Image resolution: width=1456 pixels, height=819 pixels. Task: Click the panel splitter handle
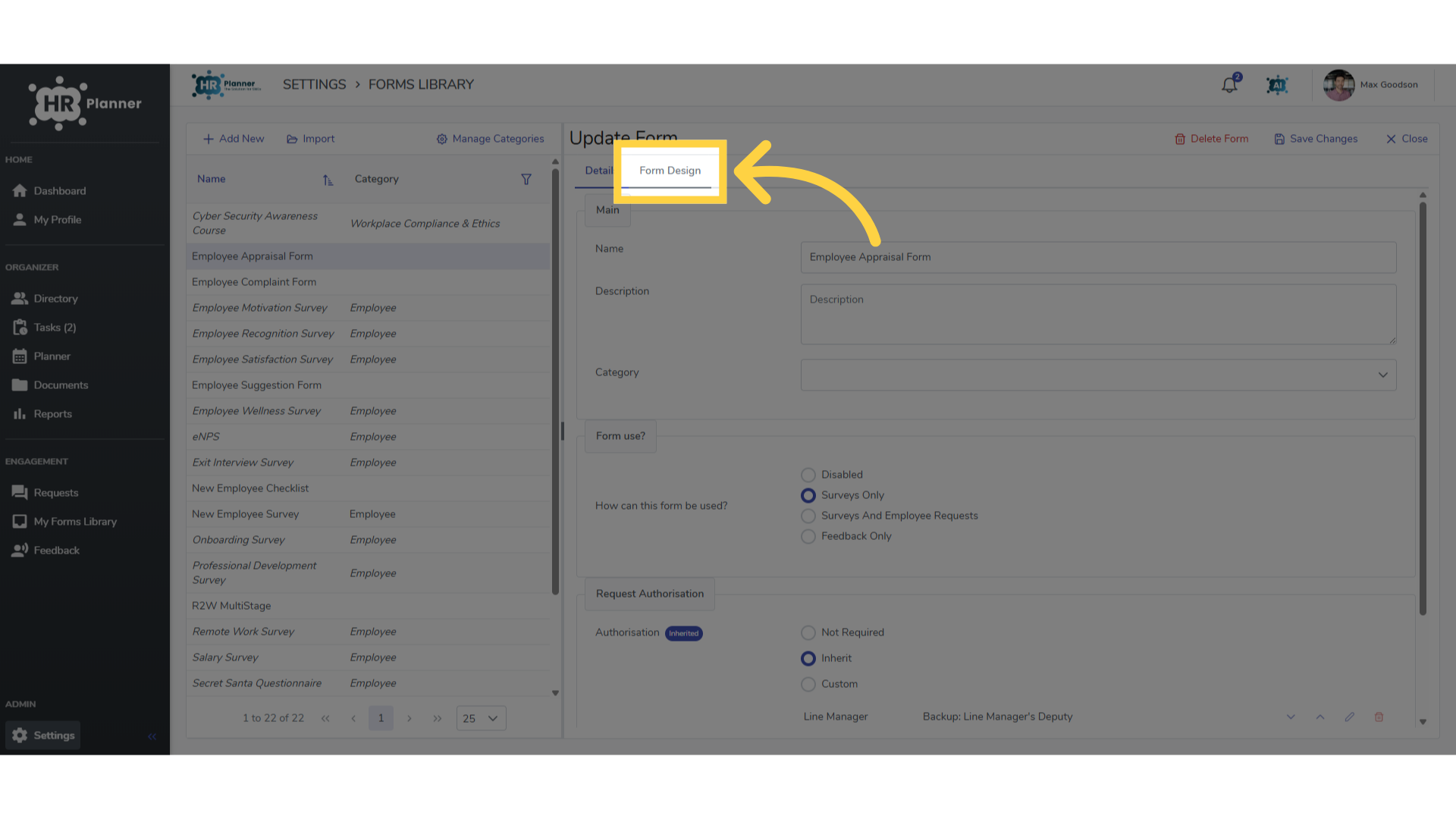click(562, 431)
